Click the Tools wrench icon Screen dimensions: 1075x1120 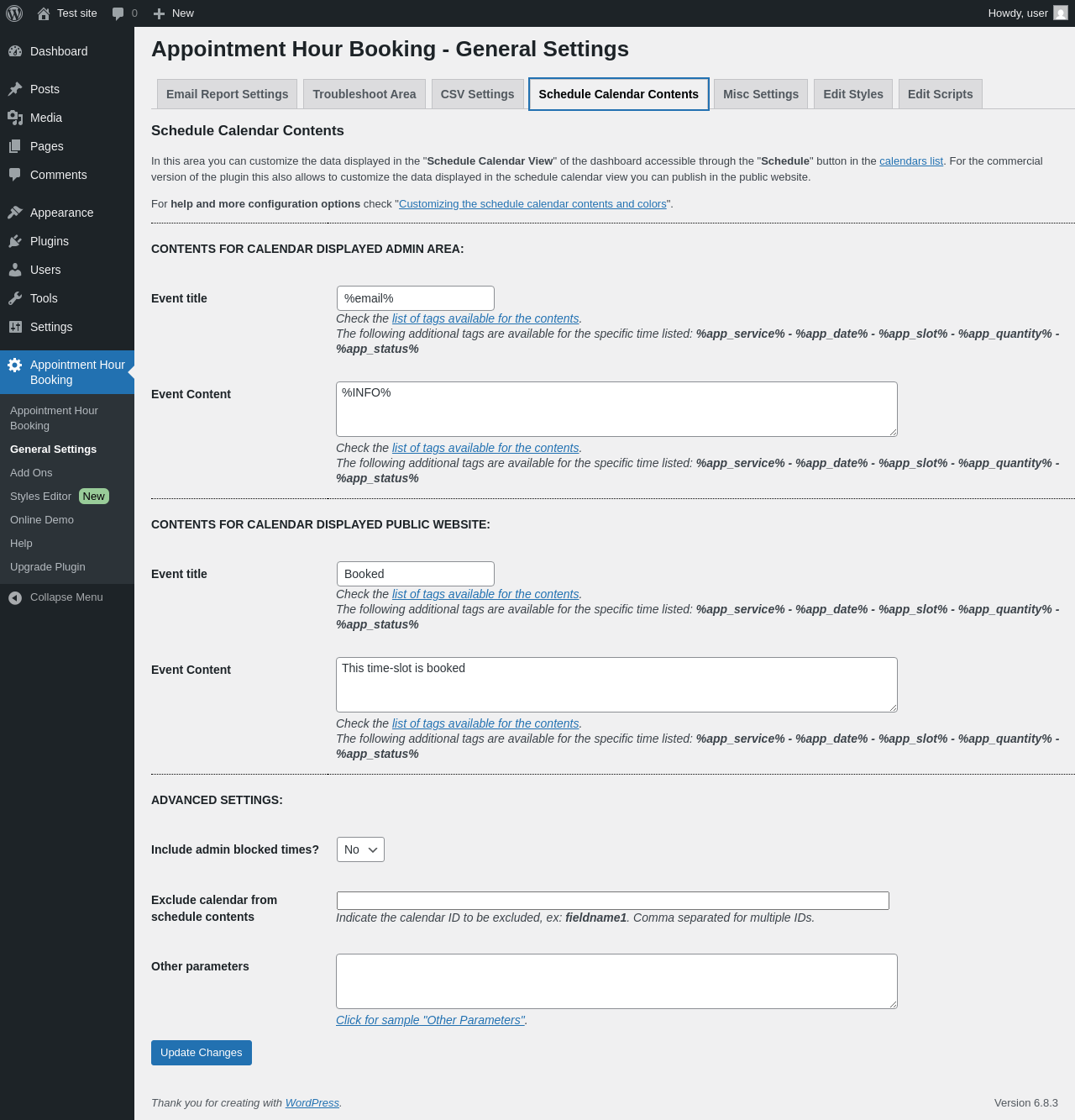tap(15, 298)
